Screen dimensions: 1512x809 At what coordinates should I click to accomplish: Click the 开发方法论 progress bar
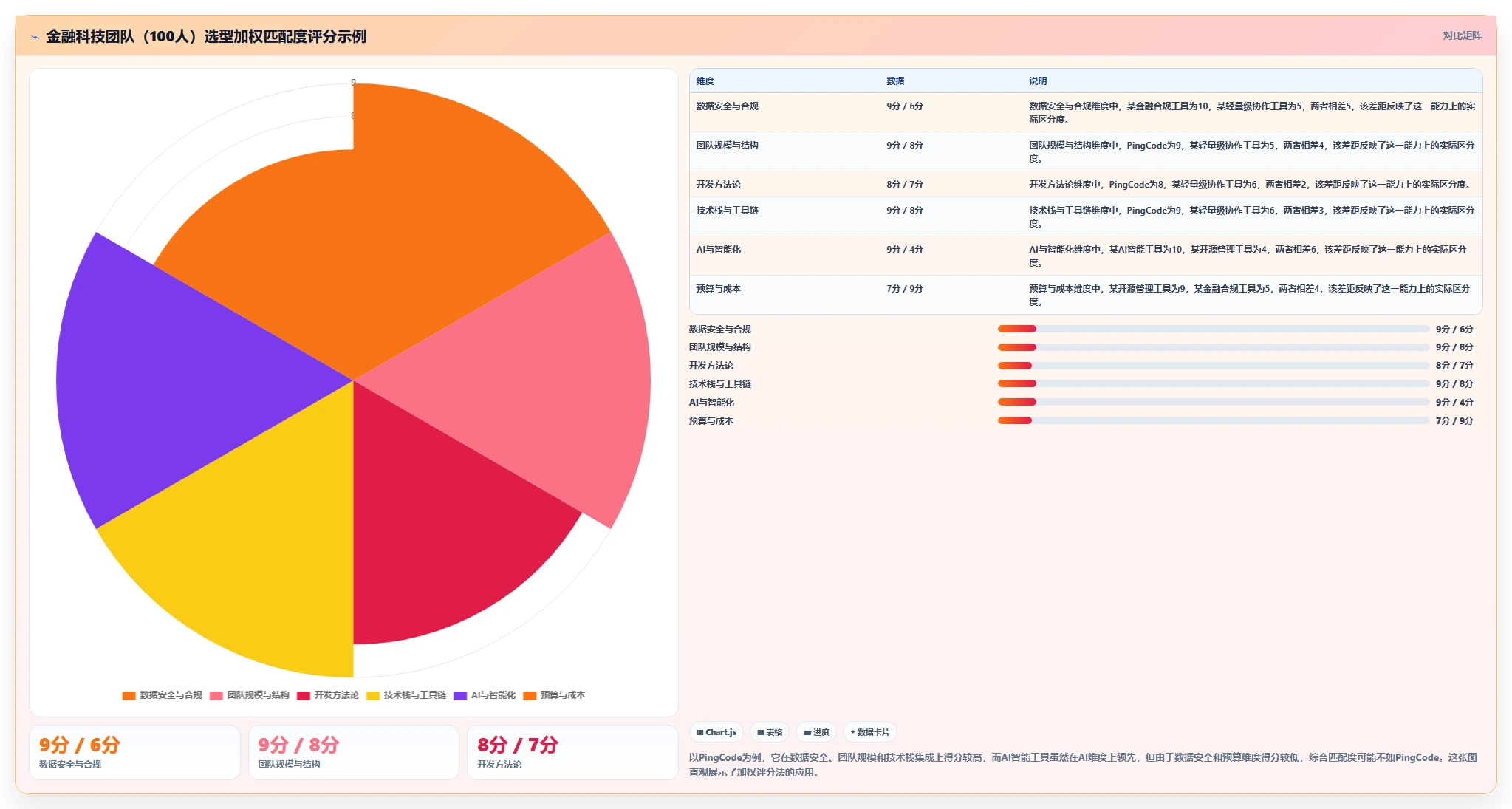click(x=1214, y=366)
